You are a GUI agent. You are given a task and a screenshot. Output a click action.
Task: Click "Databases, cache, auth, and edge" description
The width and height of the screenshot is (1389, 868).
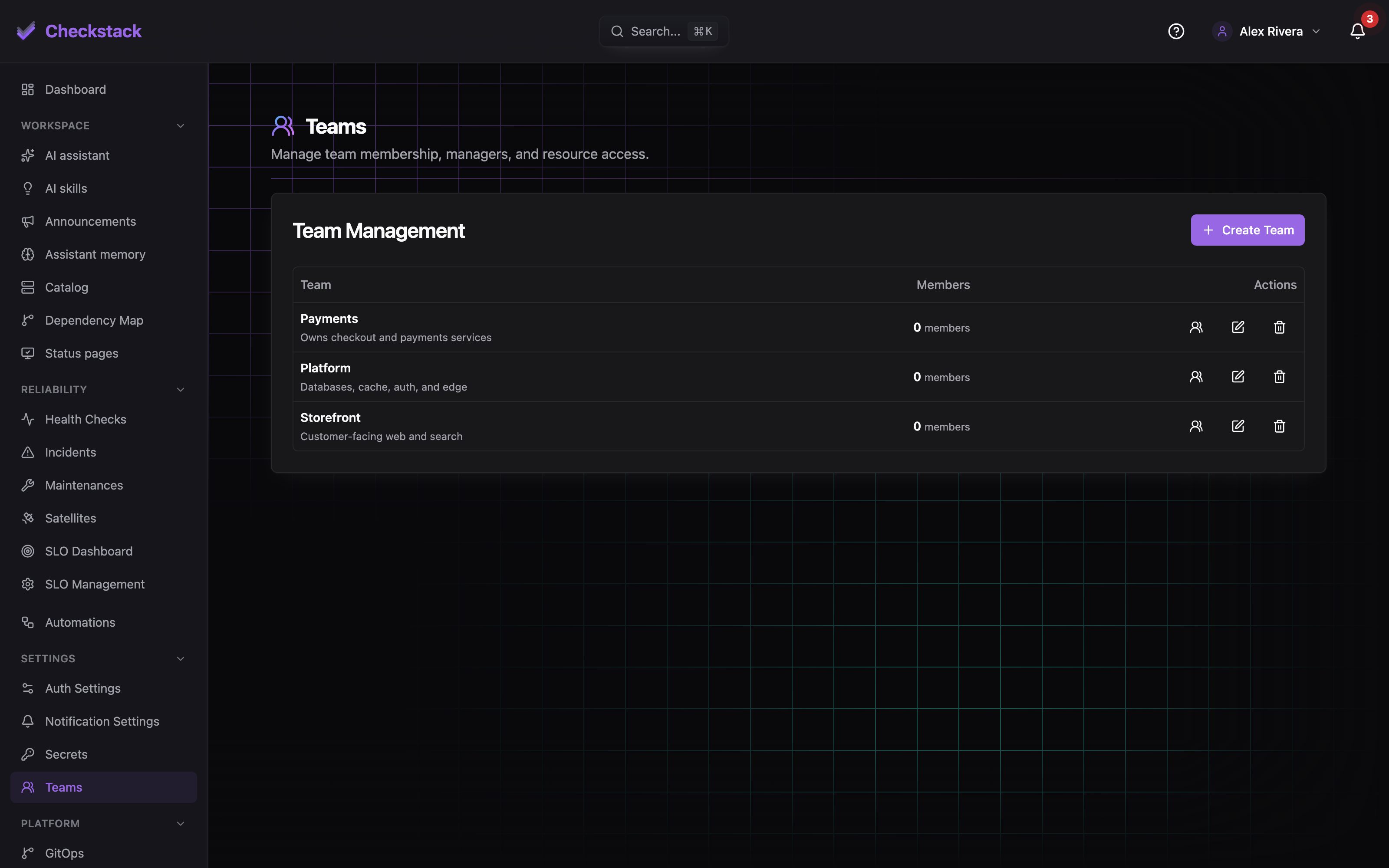coord(383,387)
